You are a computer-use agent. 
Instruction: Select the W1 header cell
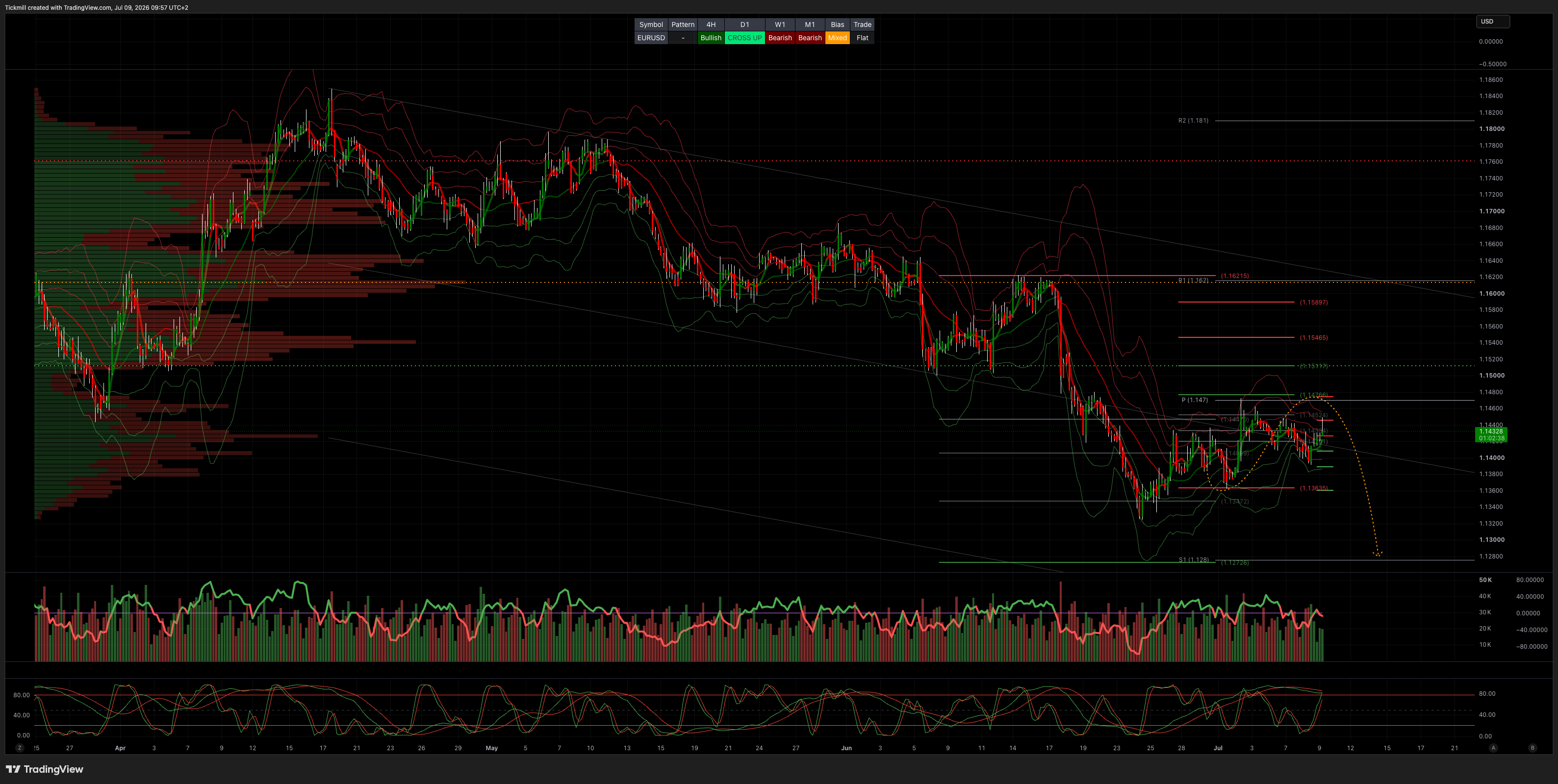point(780,25)
